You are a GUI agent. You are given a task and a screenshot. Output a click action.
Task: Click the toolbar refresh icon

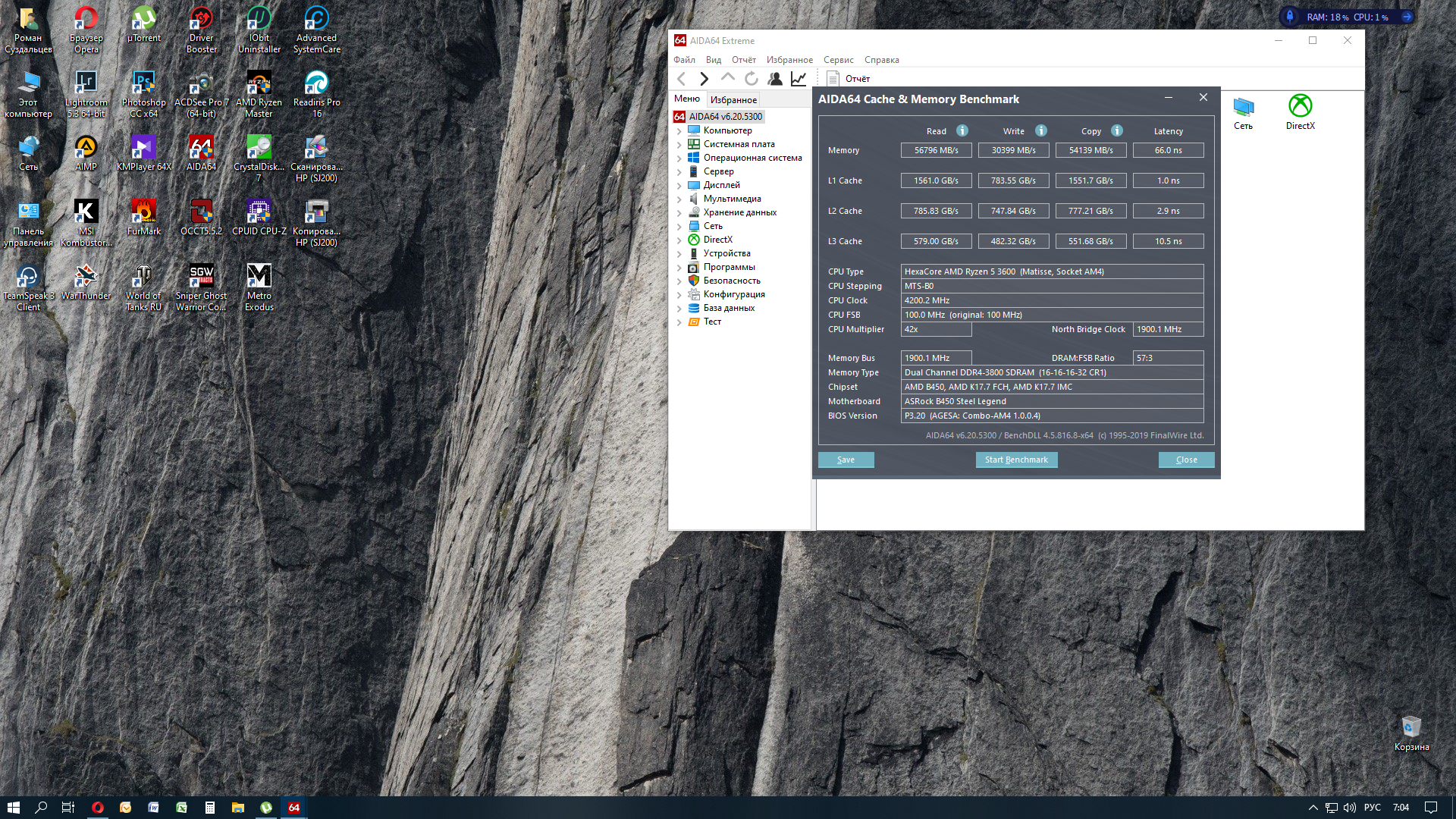pyautogui.click(x=751, y=79)
